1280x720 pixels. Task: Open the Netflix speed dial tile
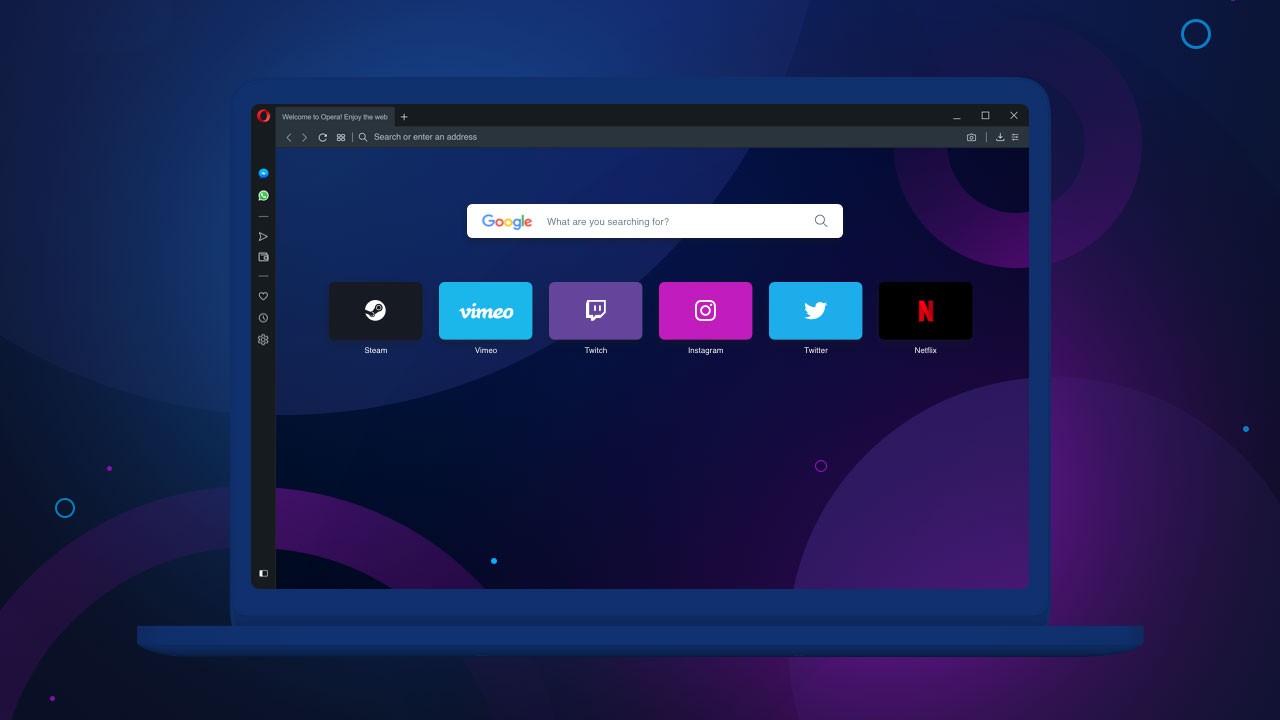point(926,311)
